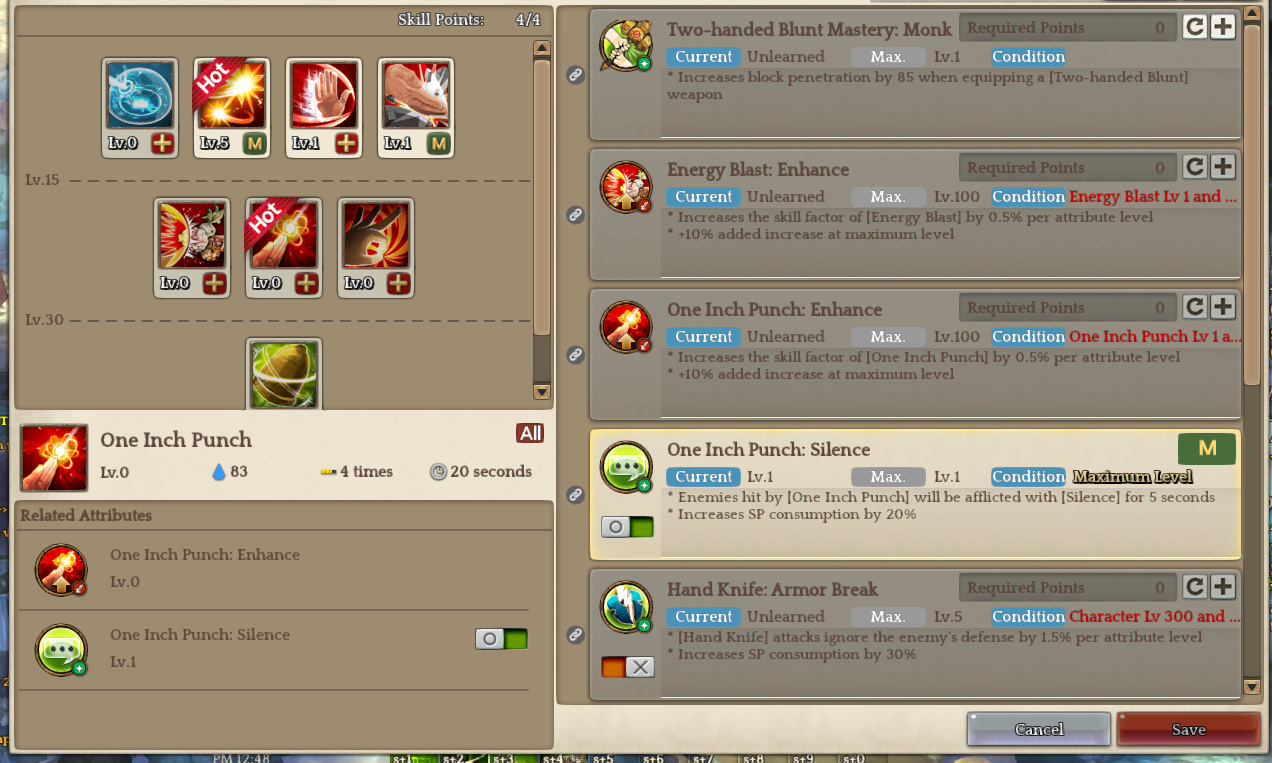Click the Save button
This screenshot has width=1272, height=763.
[1188, 729]
